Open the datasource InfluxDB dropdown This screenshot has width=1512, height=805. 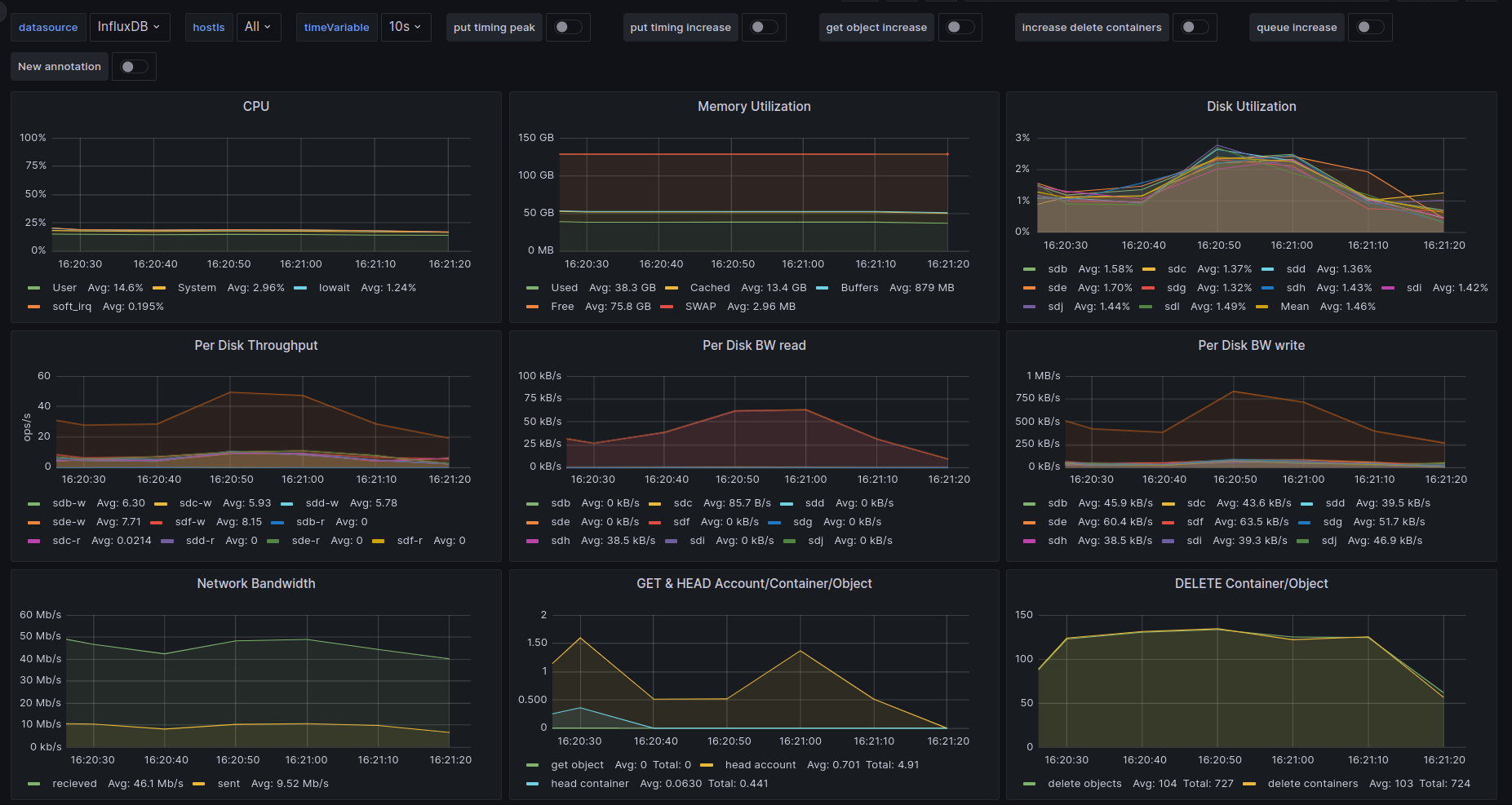coord(129,27)
